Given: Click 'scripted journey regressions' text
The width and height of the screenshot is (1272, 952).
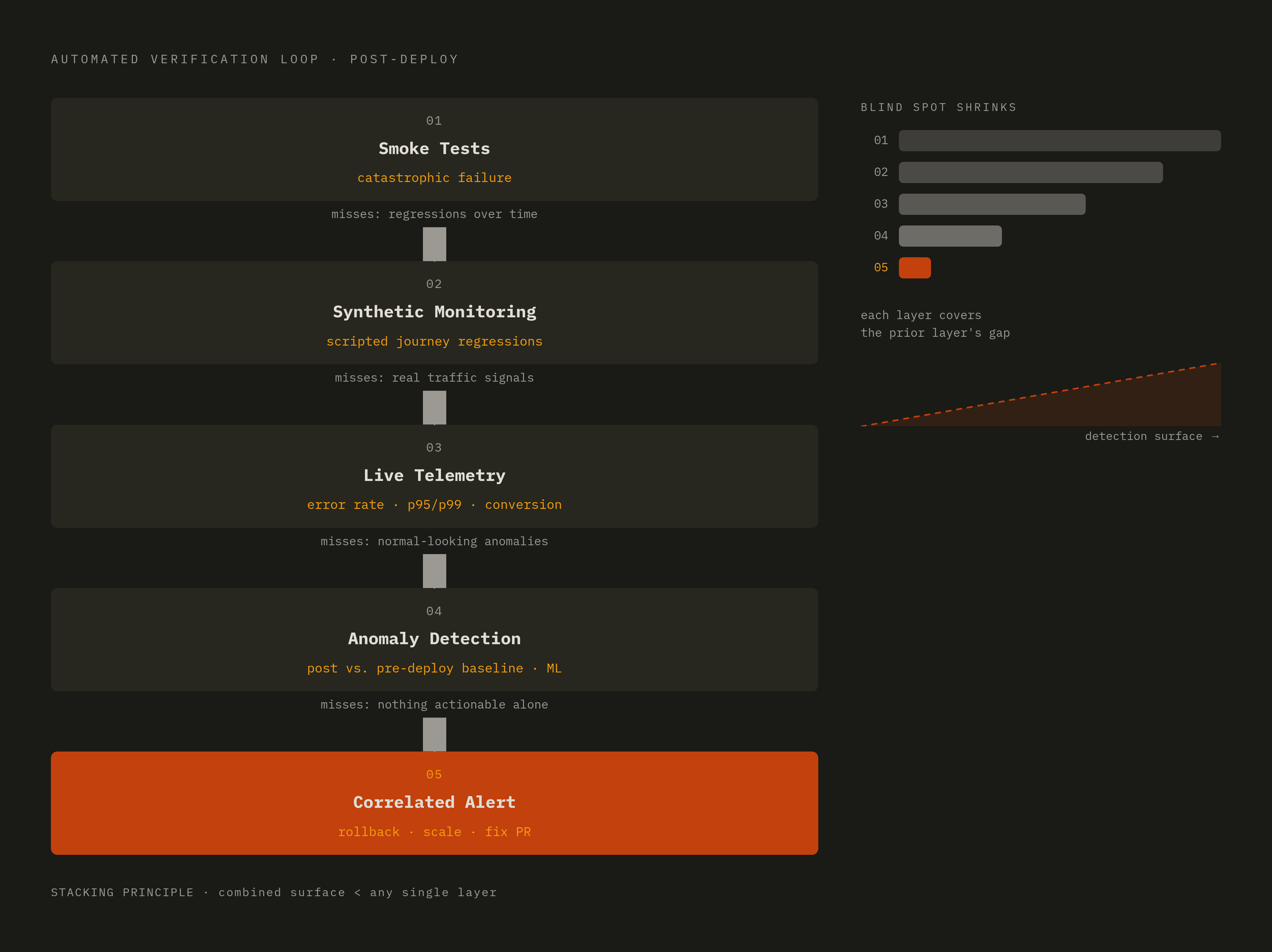Looking at the screenshot, I should coord(434,341).
